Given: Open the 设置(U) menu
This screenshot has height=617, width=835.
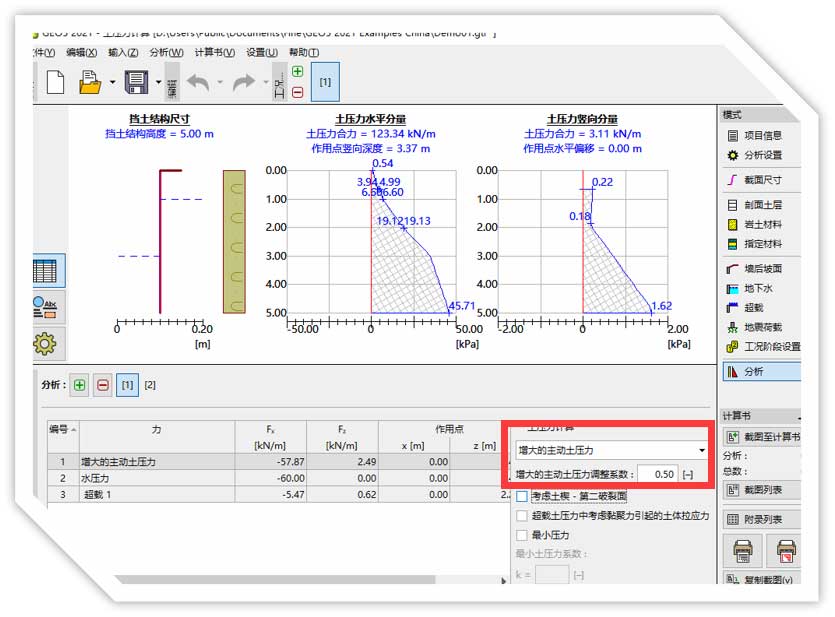Looking at the screenshot, I should coord(262,53).
